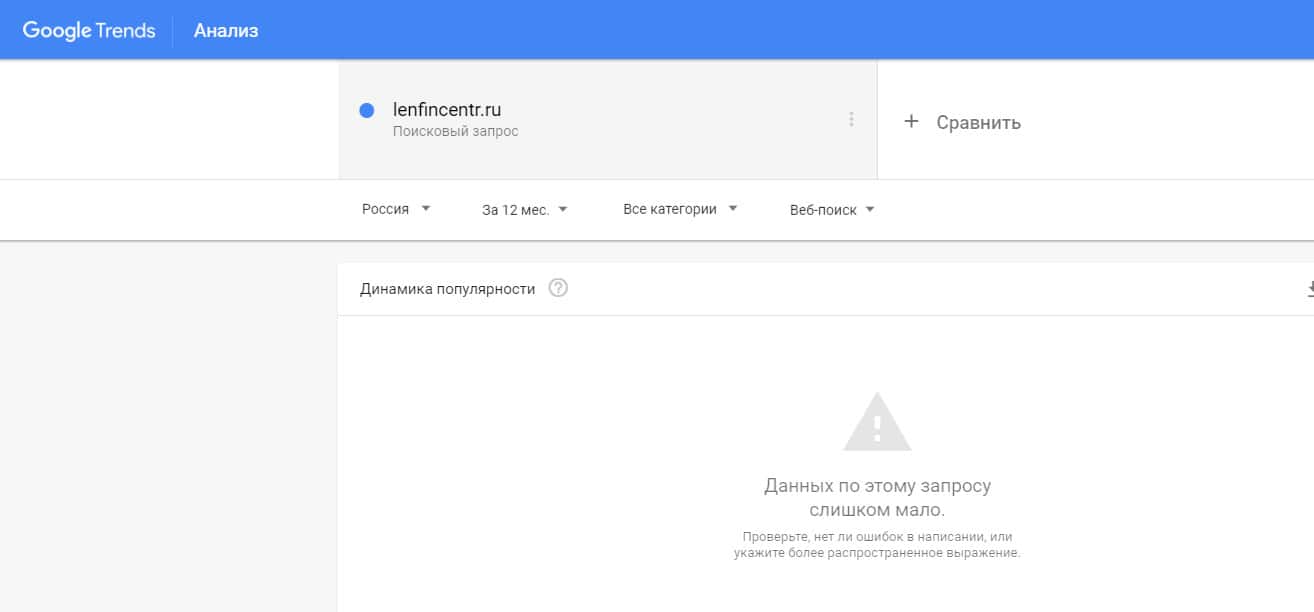Image resolution: width=1314 pixels, height=612 pixels.
Task: Click the dropdown arrow next to Россия
Action: coord(426,209)
